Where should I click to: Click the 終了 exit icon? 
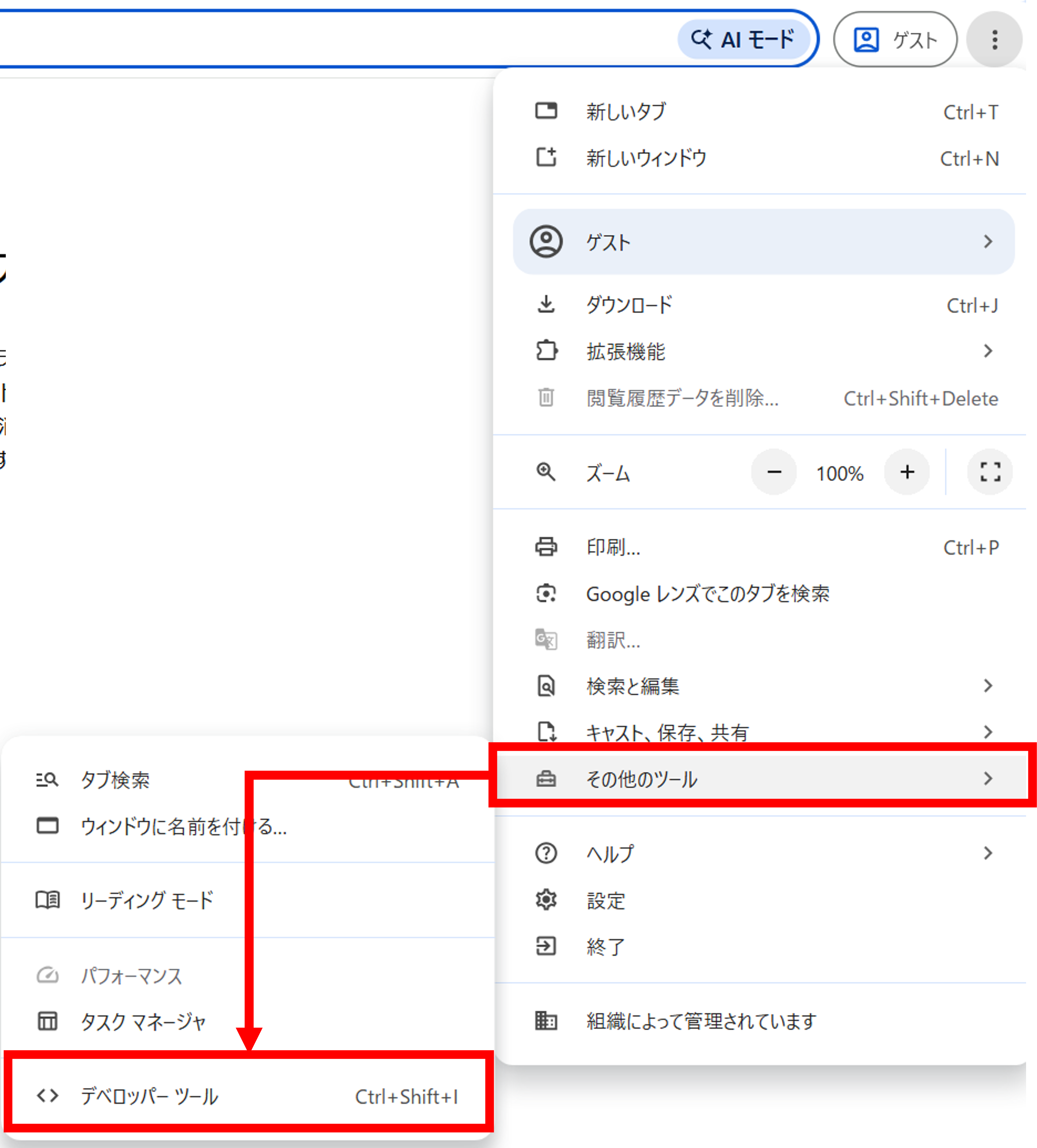(546, 946)
